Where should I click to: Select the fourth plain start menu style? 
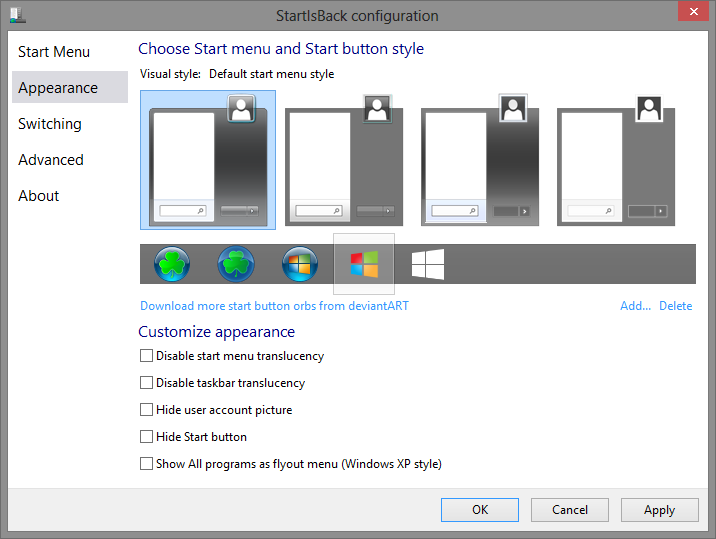pos(616,160)
